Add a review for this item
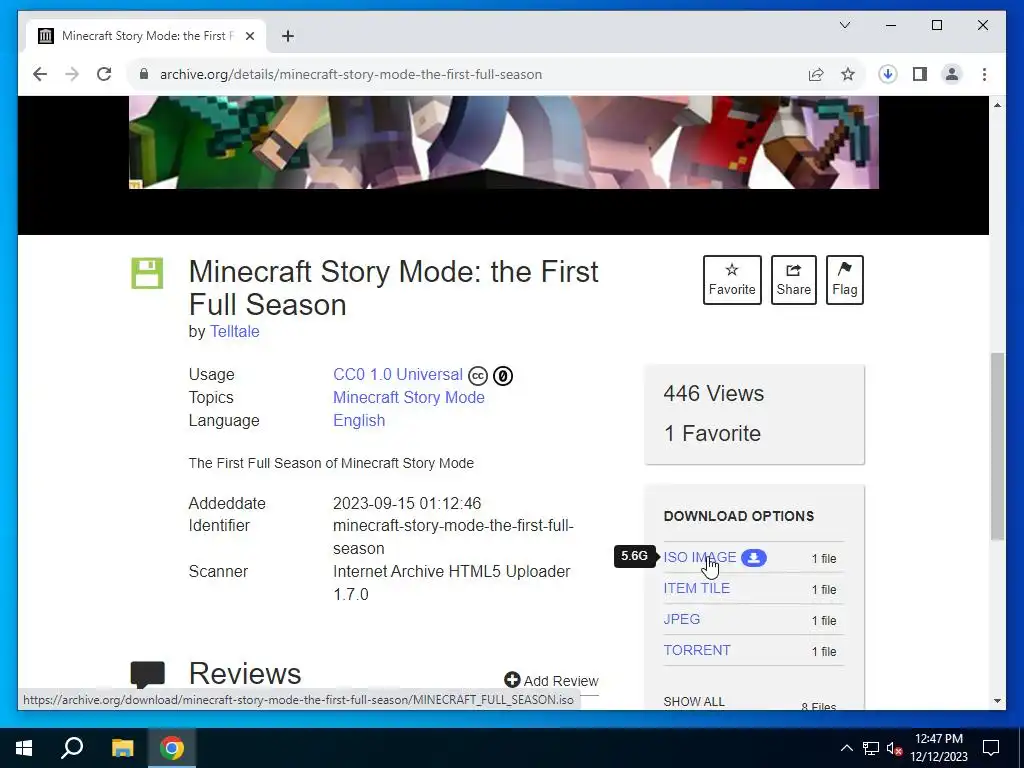Viewport: 1024px width, 768px height. tap(551, 680)
